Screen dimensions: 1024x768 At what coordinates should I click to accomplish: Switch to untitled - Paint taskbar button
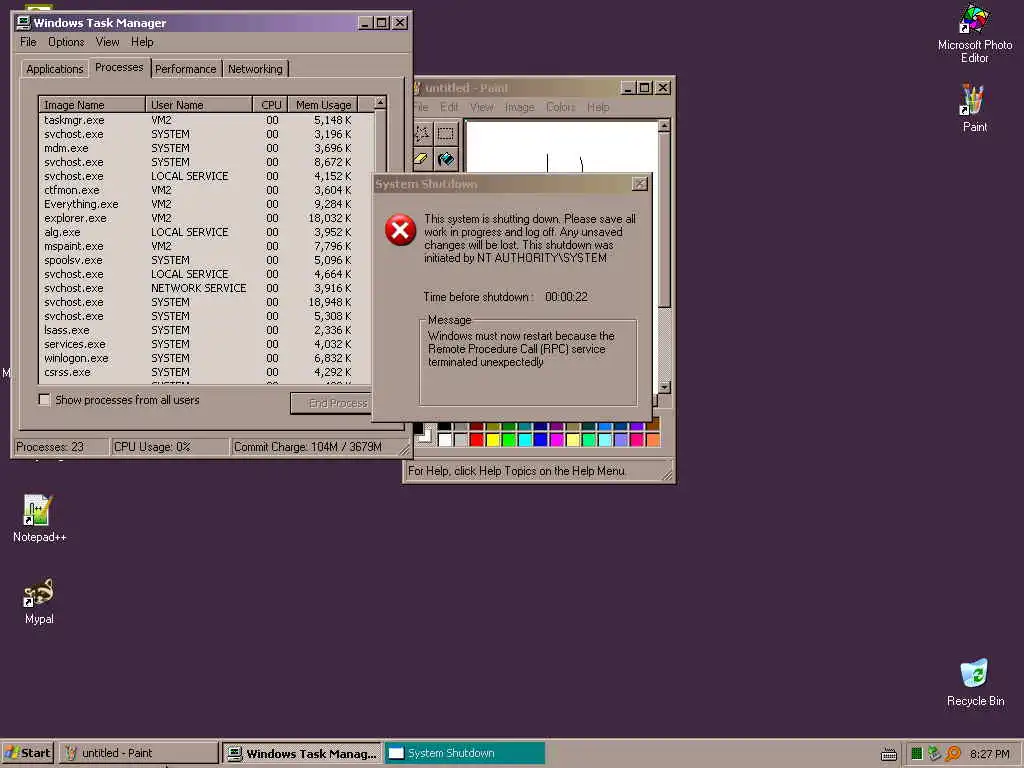[x=139, y=753]
